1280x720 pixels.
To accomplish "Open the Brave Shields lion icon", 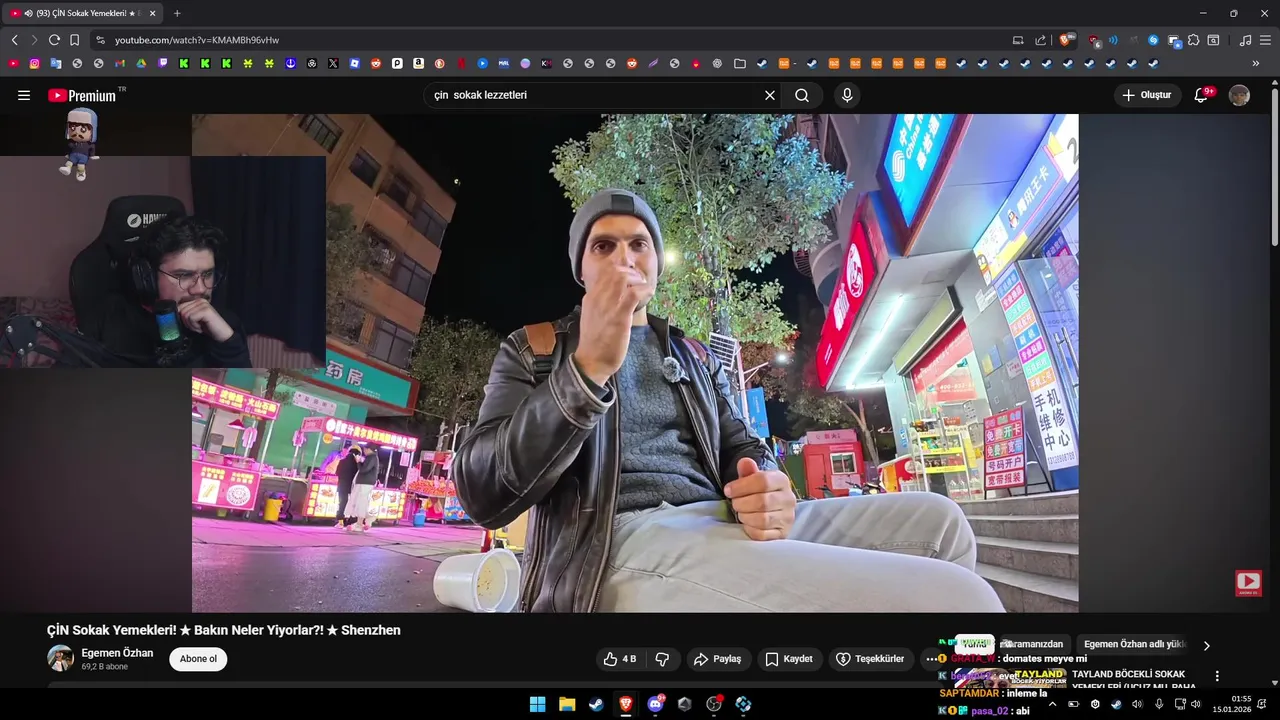I will 1066,40.
